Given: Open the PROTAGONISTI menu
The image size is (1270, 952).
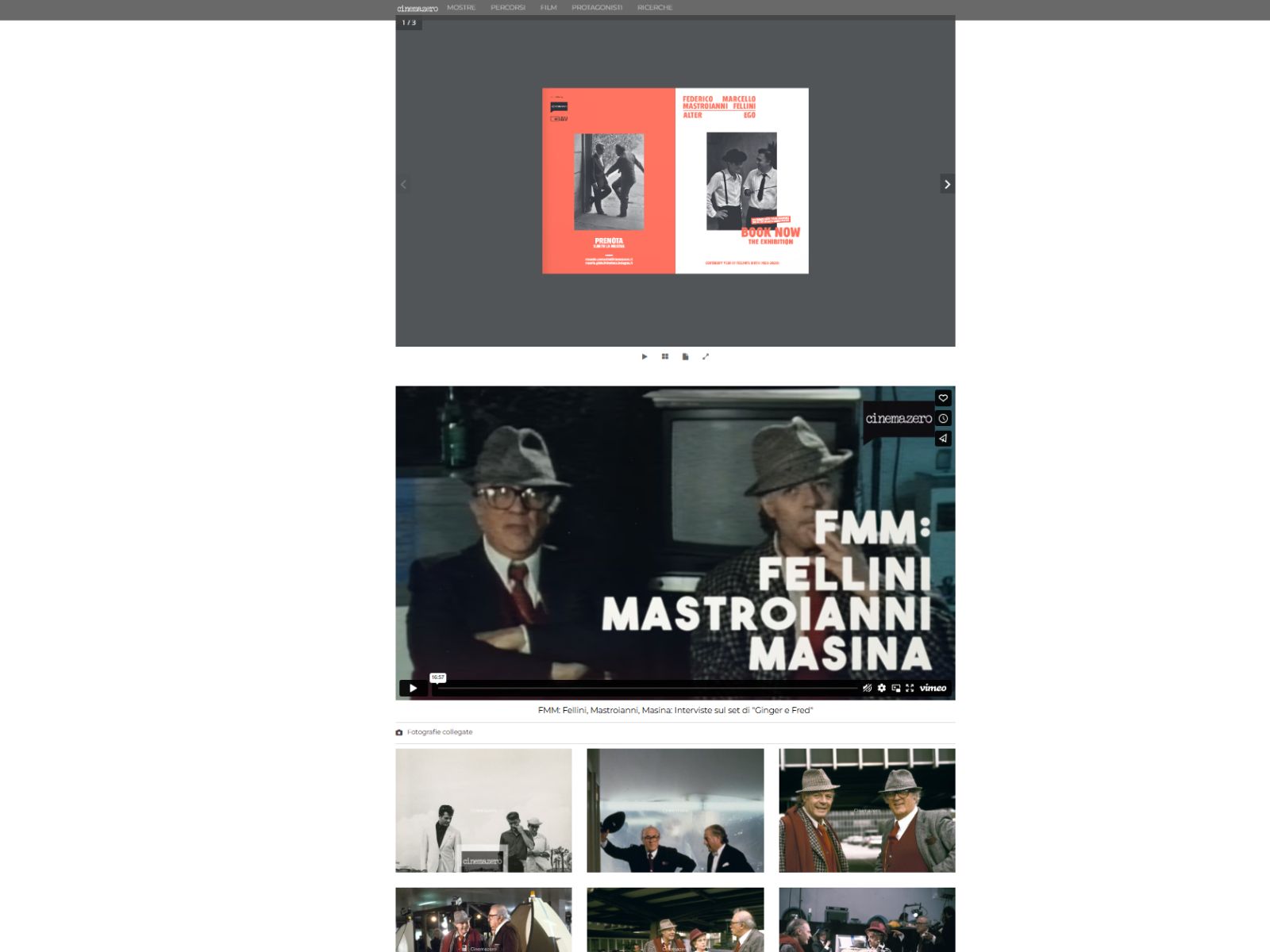Looking at the screenshot, I should tap(597, 8).
